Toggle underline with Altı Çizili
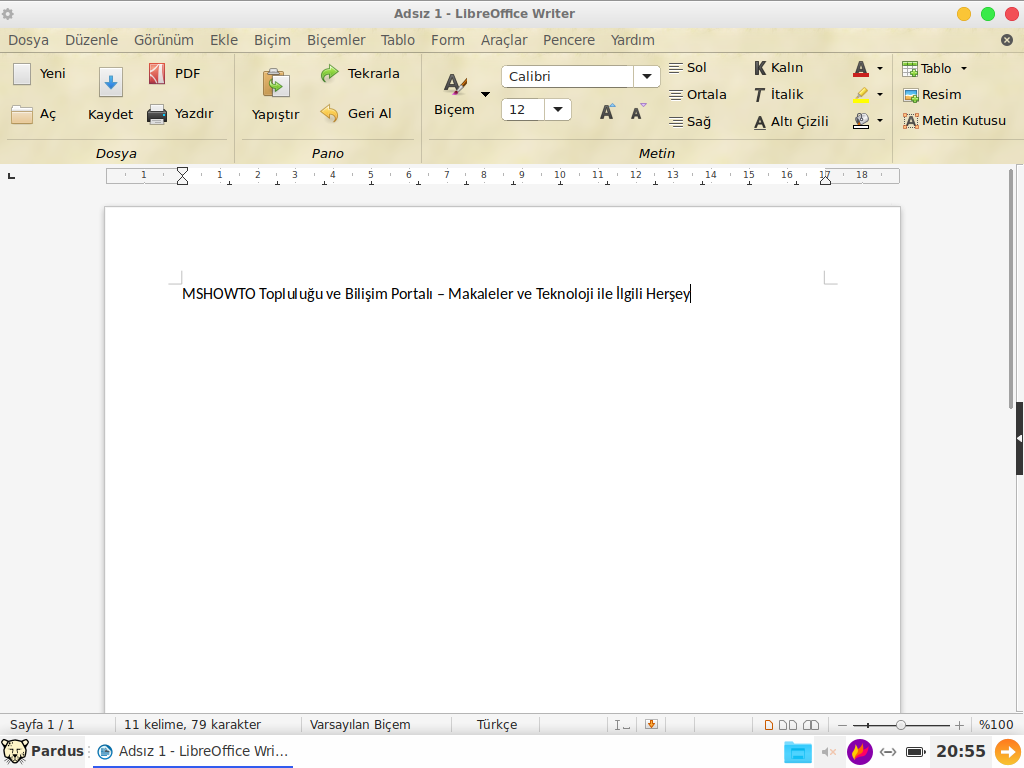This screenshot has height=768, width=1024. (791, 121)
